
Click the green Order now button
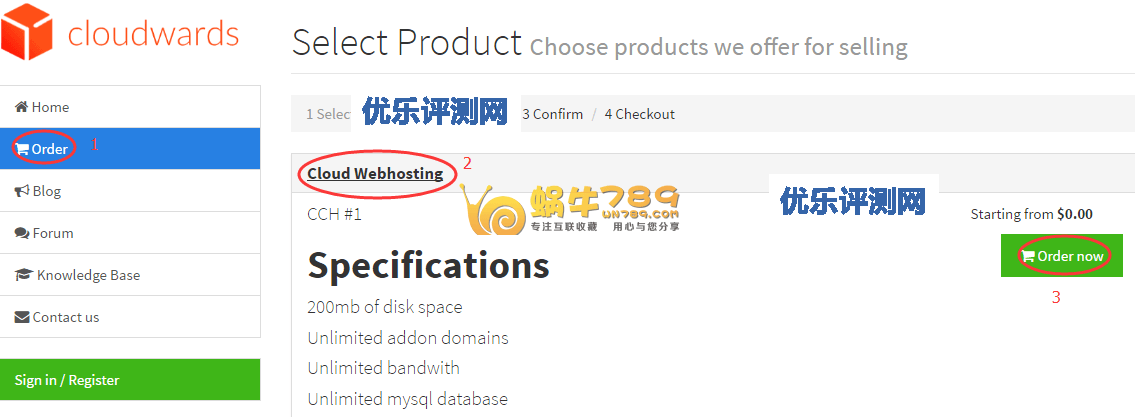click(x=1062, y=256)
